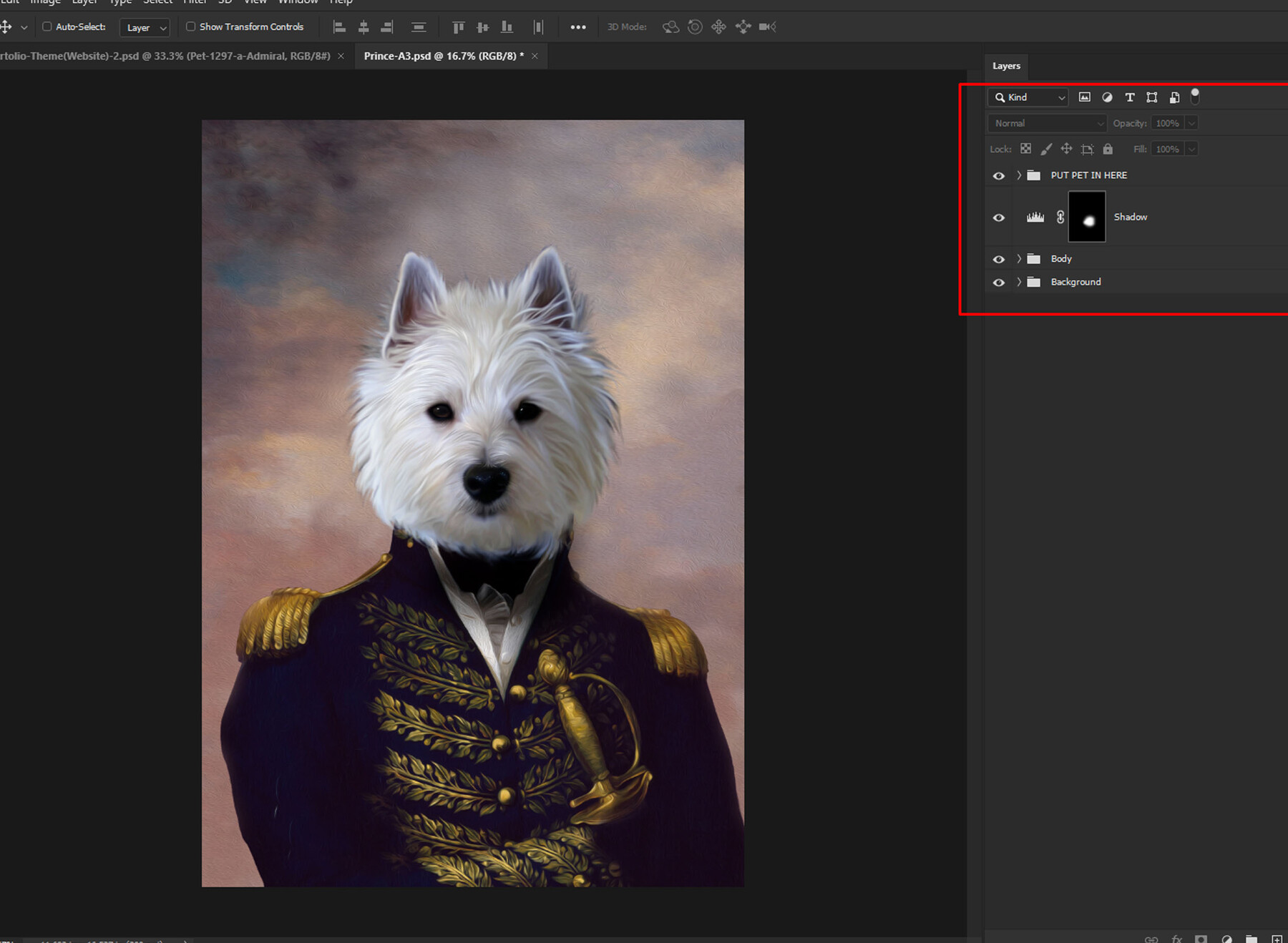Screen dimensions: 1288x943
Task: Toggle Auto-Select checkbox in options bar
Action: tap(47, 26)
